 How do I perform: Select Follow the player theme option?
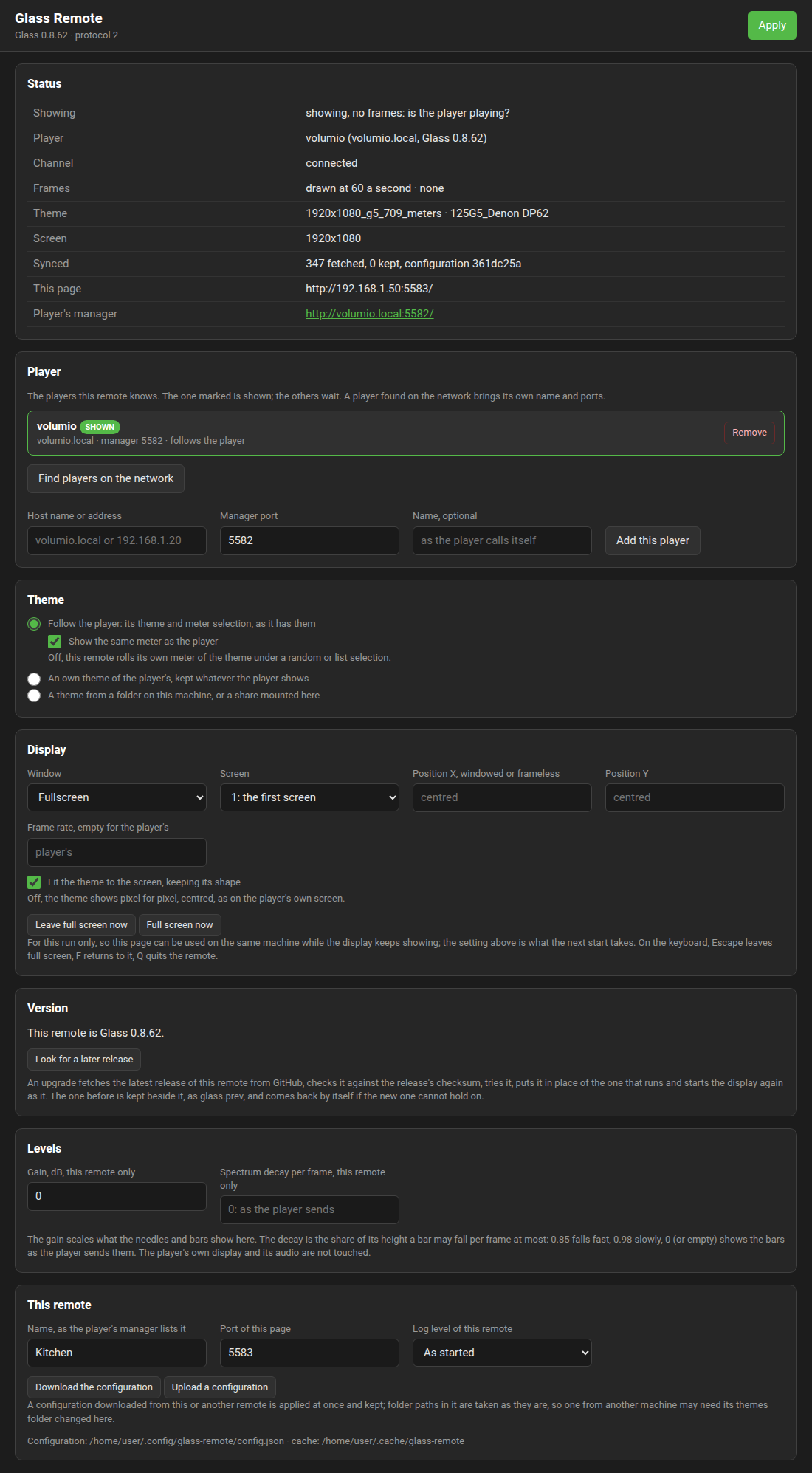click(x=34, y=624)
